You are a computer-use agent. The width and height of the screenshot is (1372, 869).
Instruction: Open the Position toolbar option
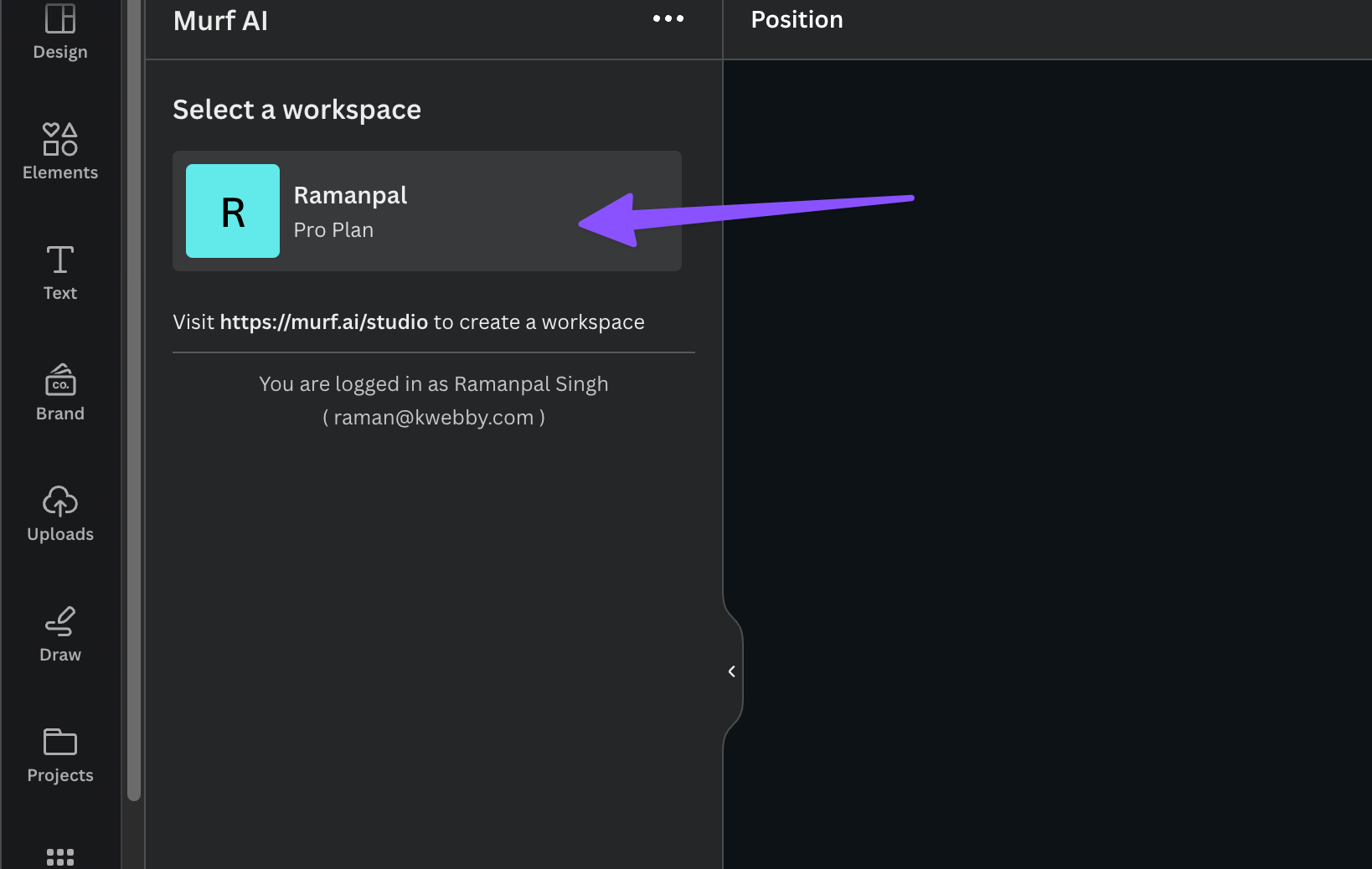point(797,20)
